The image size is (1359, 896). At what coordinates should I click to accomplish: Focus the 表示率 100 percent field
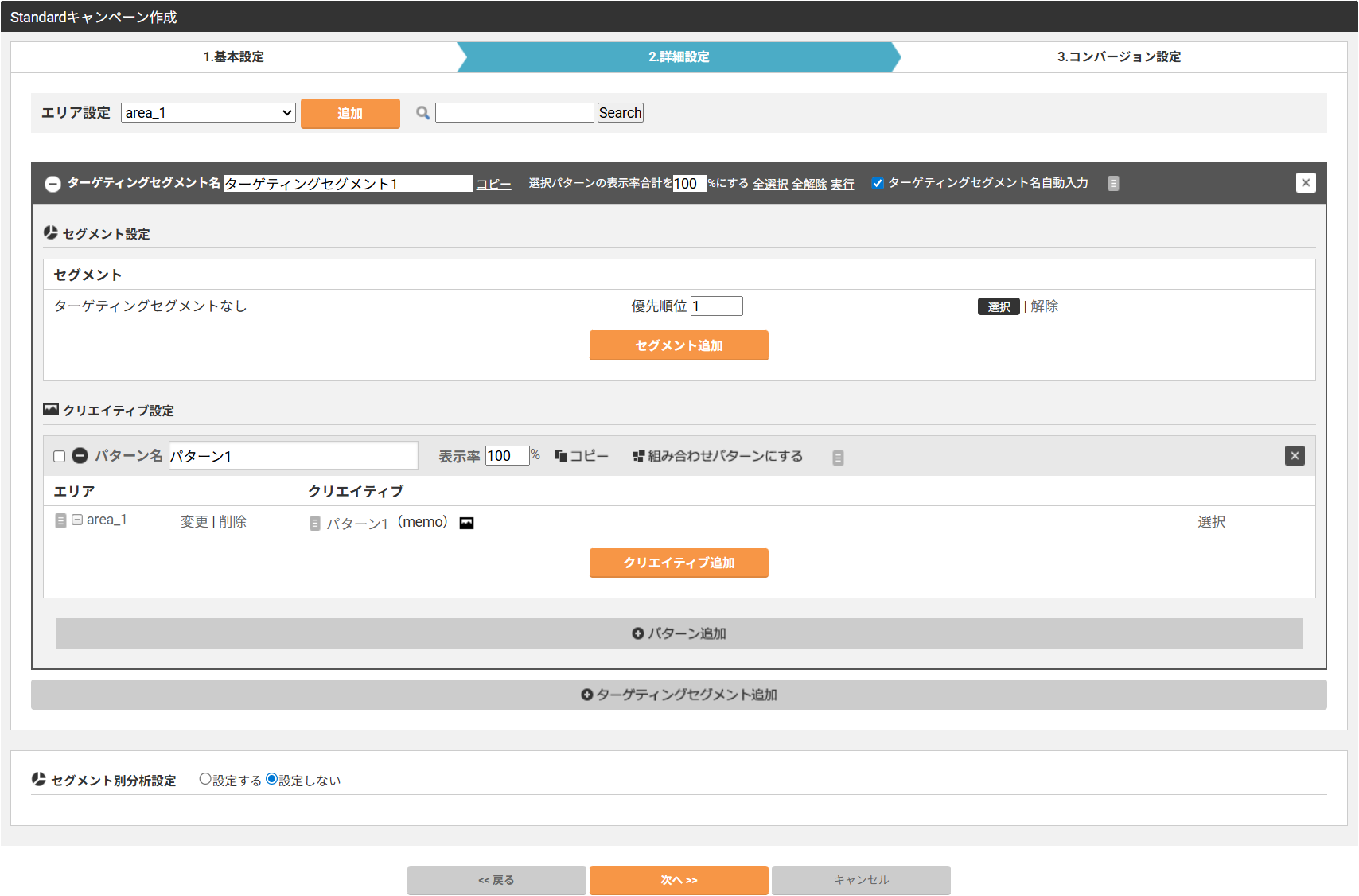coord(508,456)
